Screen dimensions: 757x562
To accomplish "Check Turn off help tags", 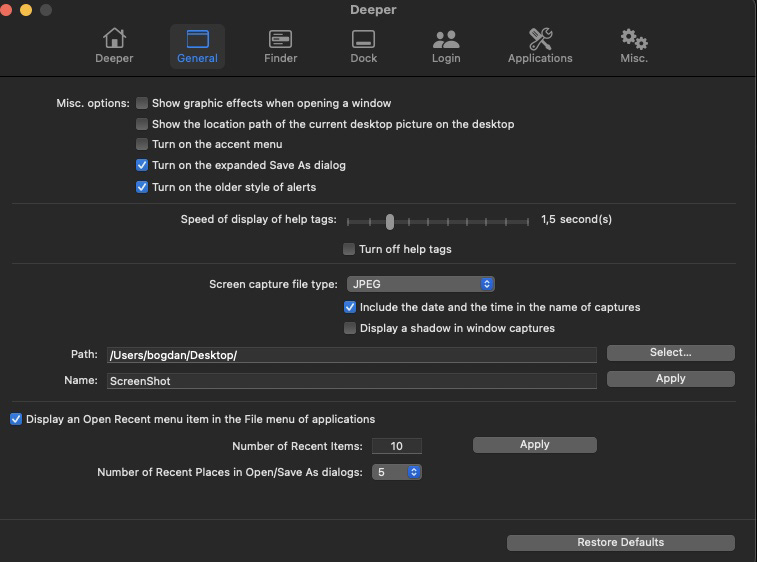I will tap(349, 249).
